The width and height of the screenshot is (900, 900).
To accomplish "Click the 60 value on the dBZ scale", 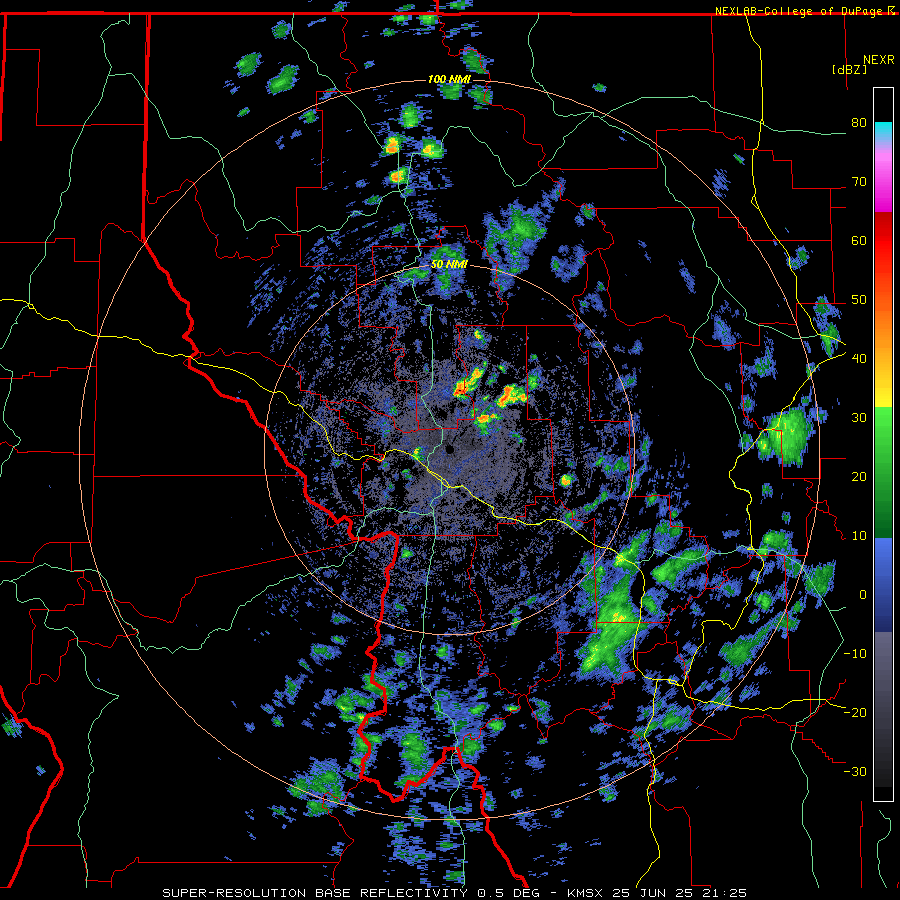I will point(859,240).
